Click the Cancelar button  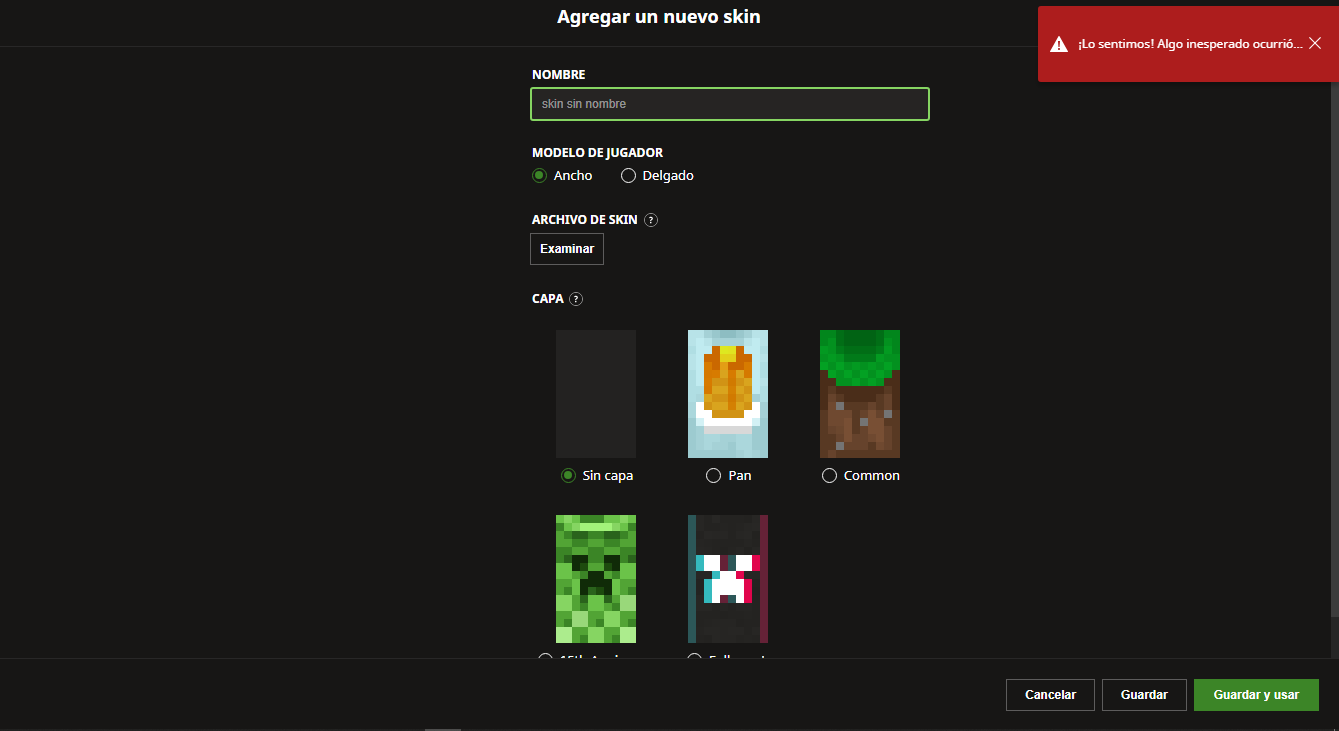1050,695
